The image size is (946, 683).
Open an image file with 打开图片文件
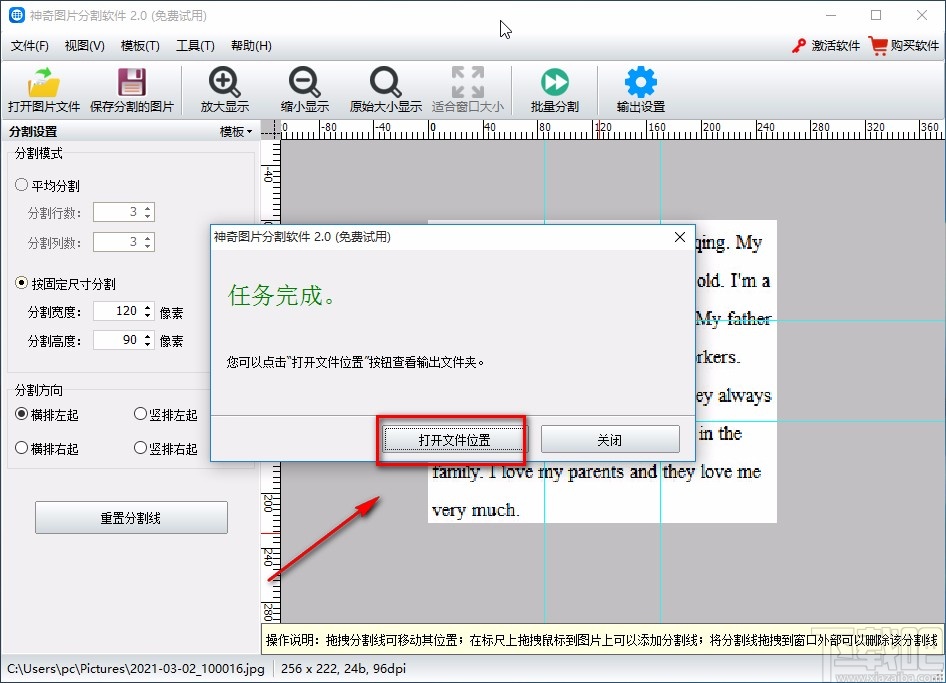tap(43, 88)
